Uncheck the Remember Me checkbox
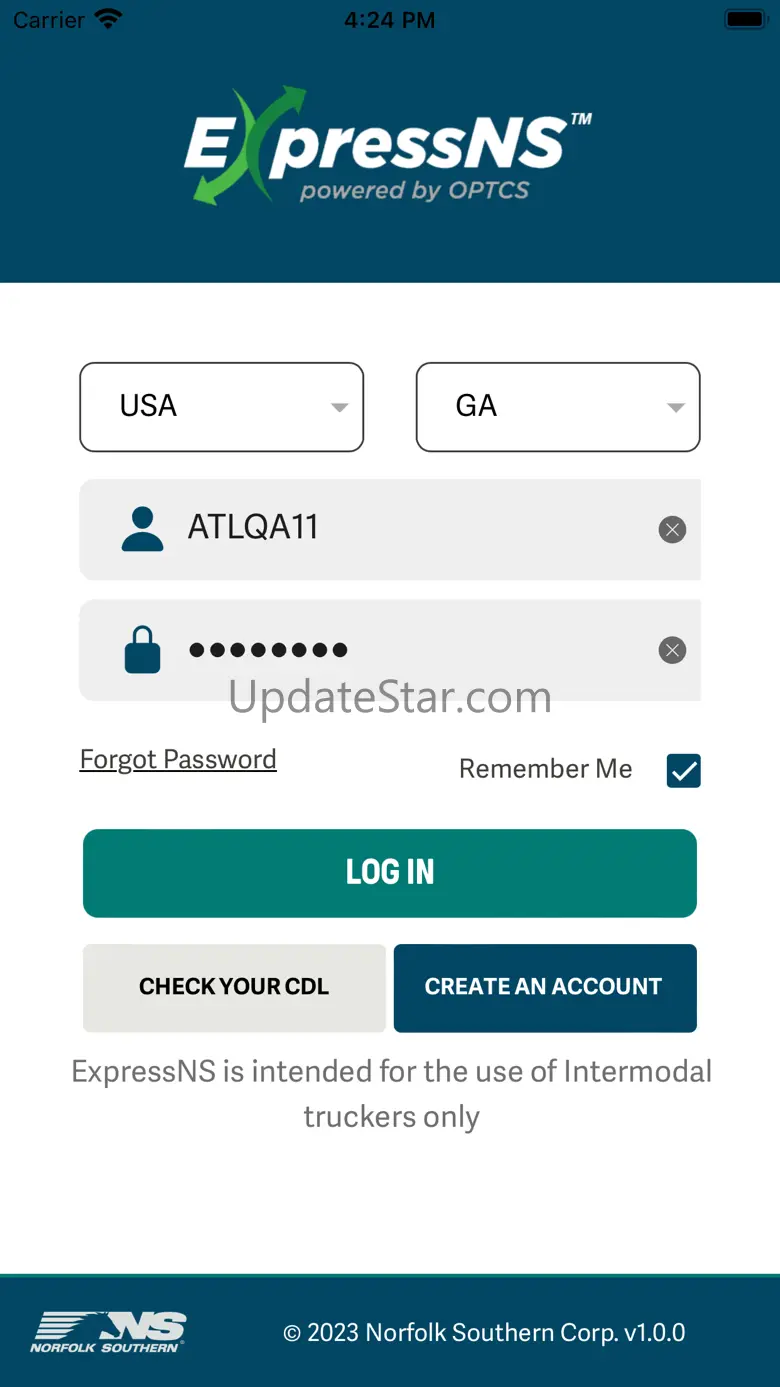 click(x=684, y=770)
